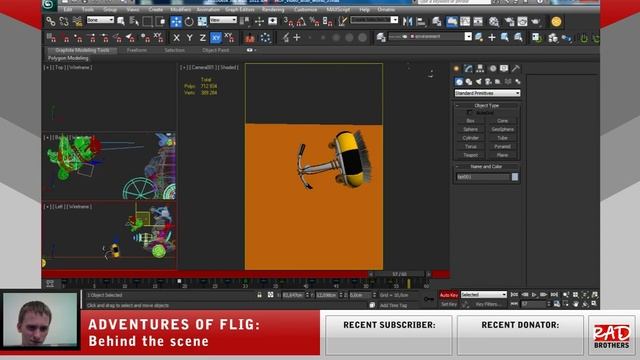Click the Box primitive button
The image size is (640, 360).
pyautogui.click(x=470, y=121)
